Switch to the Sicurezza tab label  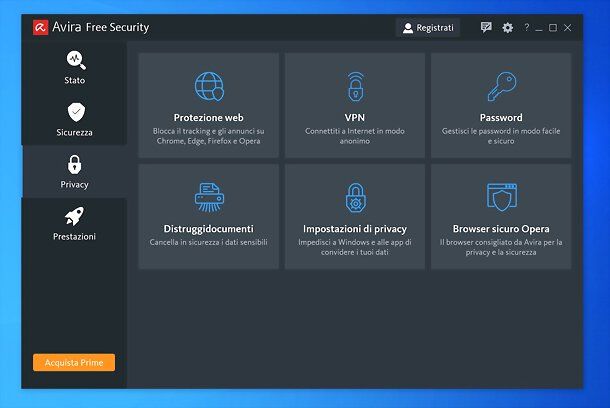(74, 132)
